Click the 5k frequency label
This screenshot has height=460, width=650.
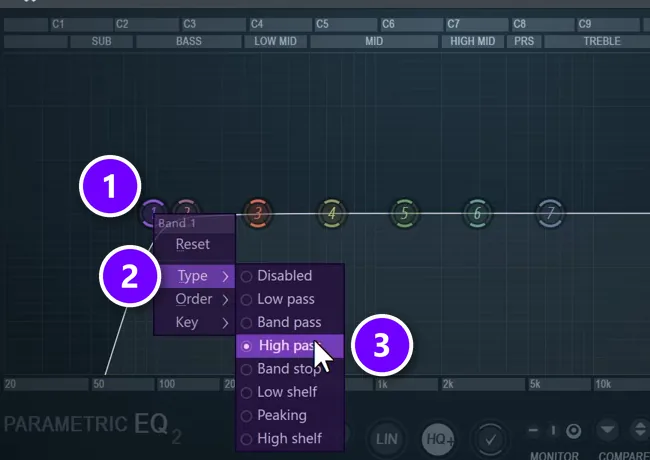(535, 385)
